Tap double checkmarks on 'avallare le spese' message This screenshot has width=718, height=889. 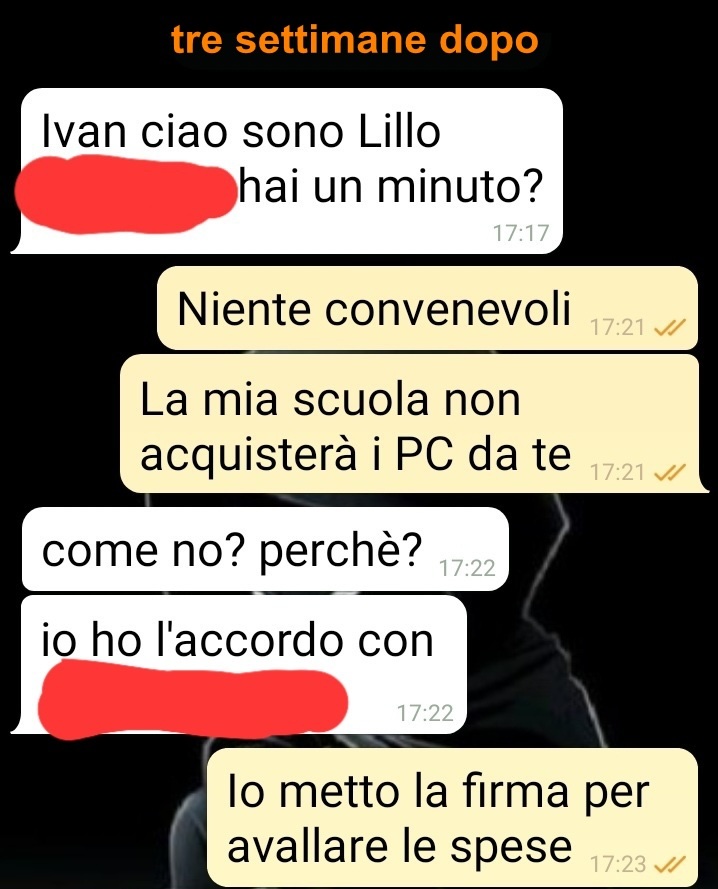(x=670, y=863)
